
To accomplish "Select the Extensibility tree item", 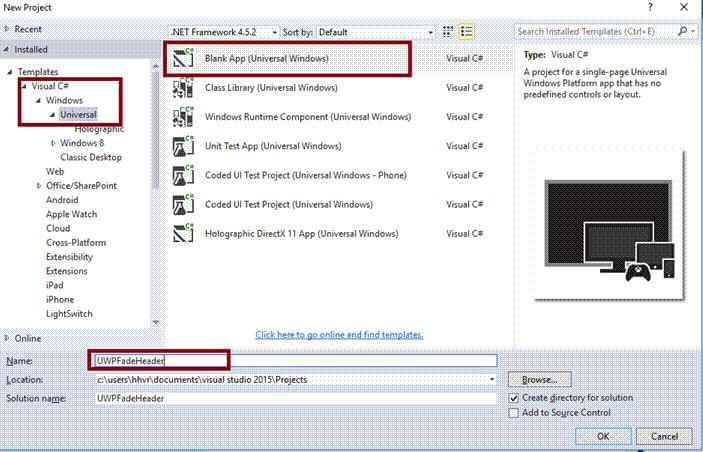I will pyautogui.click(x=69, y=257).
